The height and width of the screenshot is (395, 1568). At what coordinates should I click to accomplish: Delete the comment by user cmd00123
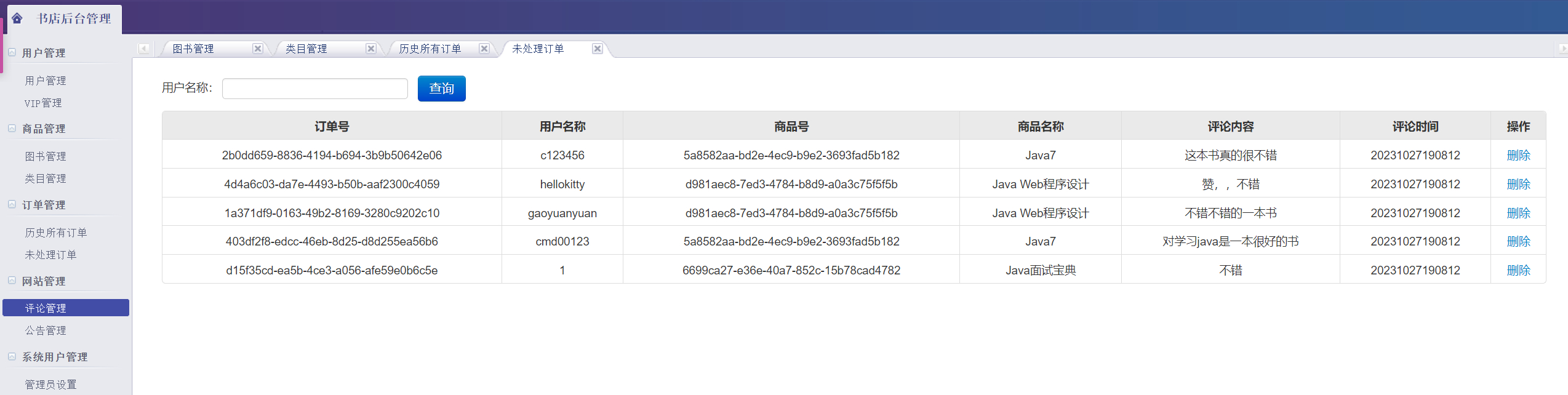tap(1518, 241)
